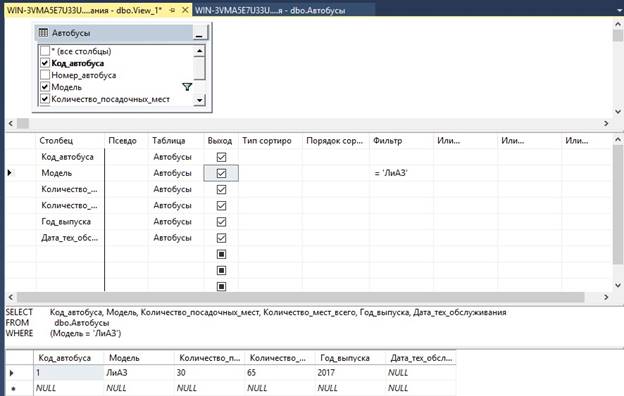Click diagram pane scroll-right arrow
Screen dimensions: 624x396
coord(606,123)
